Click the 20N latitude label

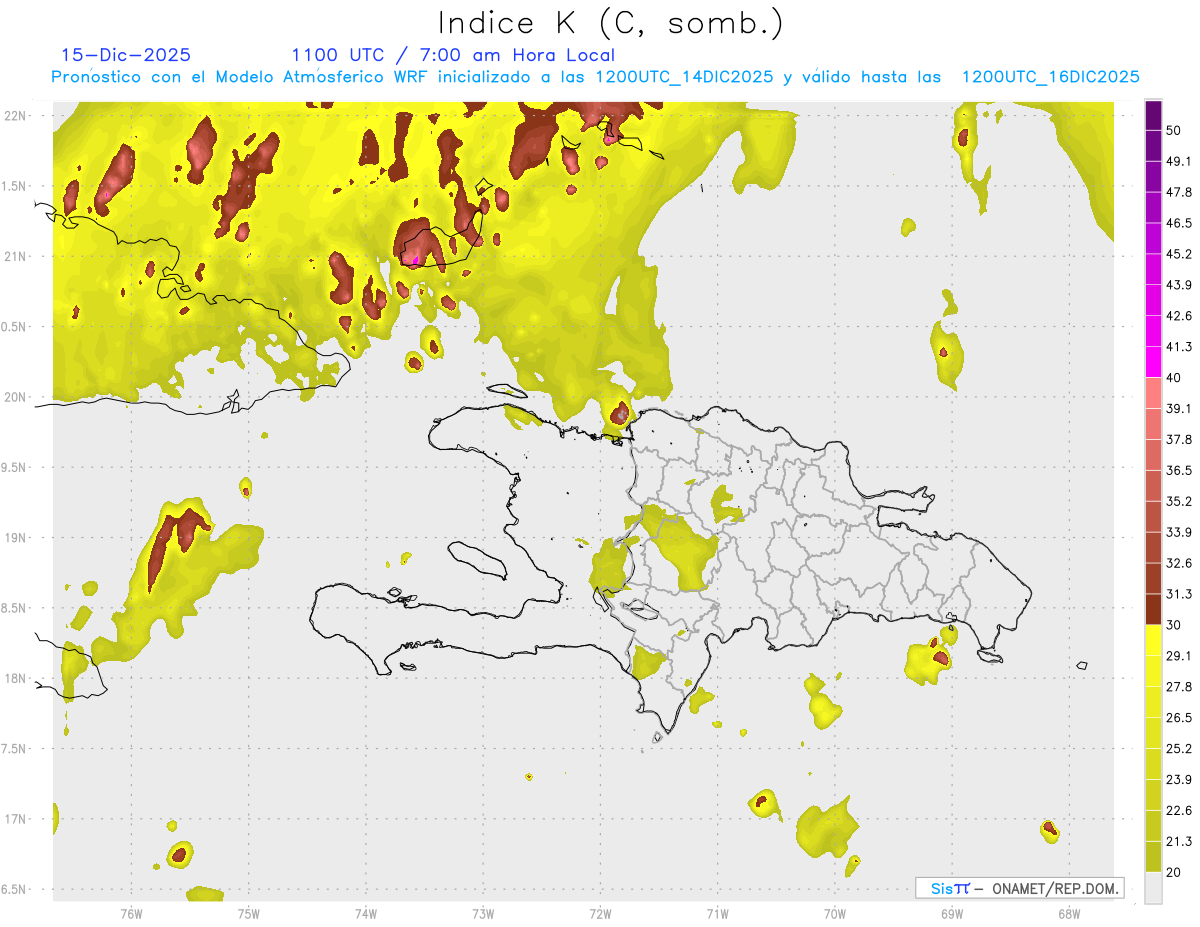(17, 397)
